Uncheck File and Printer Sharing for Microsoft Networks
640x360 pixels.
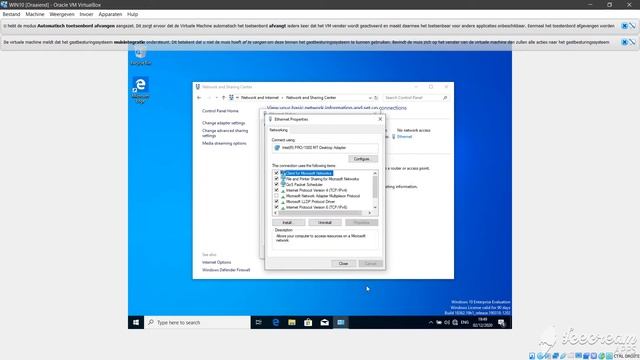pyautogui.click(x=277, y=179)
